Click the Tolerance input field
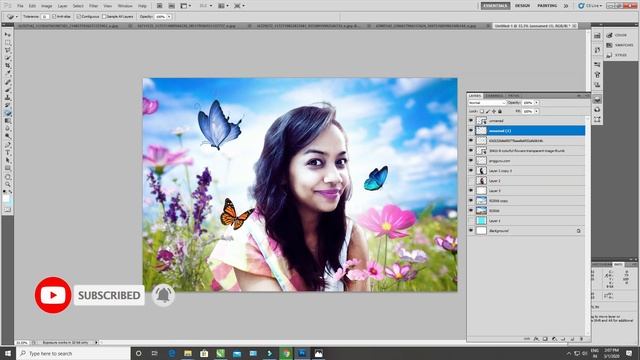This screenshot has width=640, height=360. pos(45,17)
